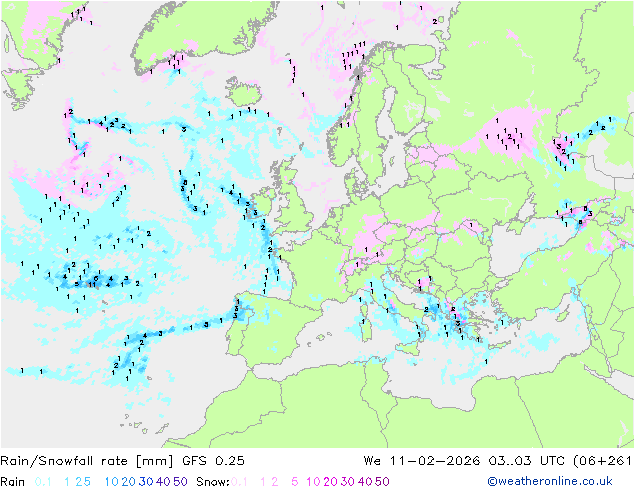Pick the Rain 0.1 legend color value

43,482
